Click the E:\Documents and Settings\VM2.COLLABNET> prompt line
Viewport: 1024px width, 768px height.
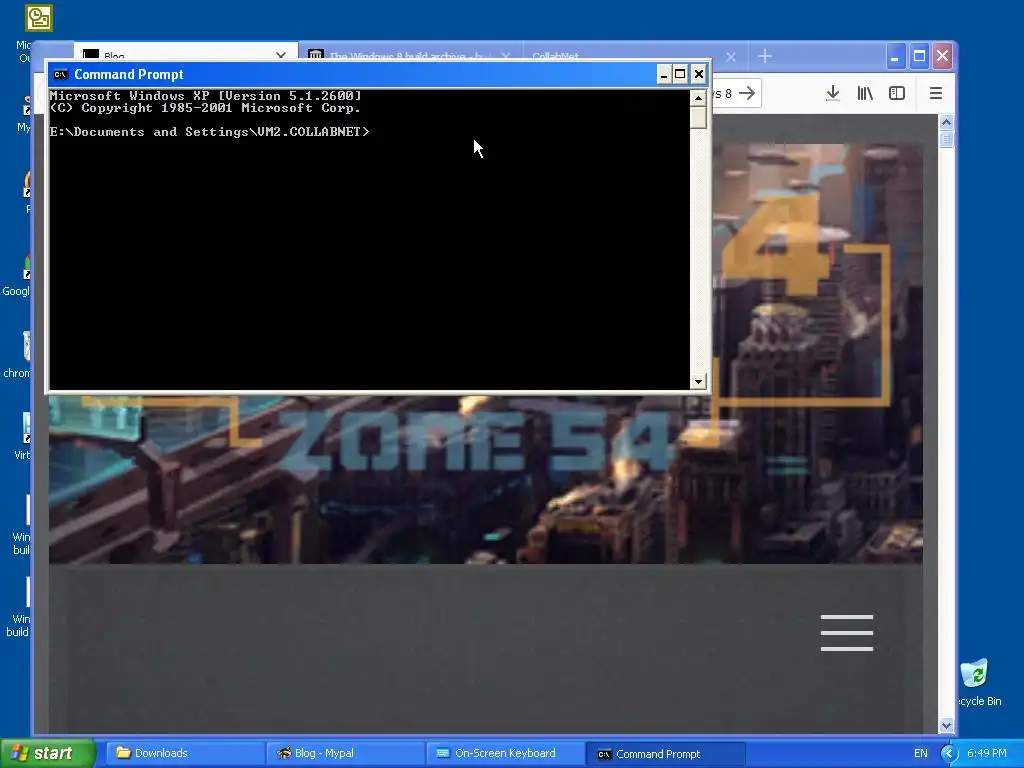[x=210, y=132]
